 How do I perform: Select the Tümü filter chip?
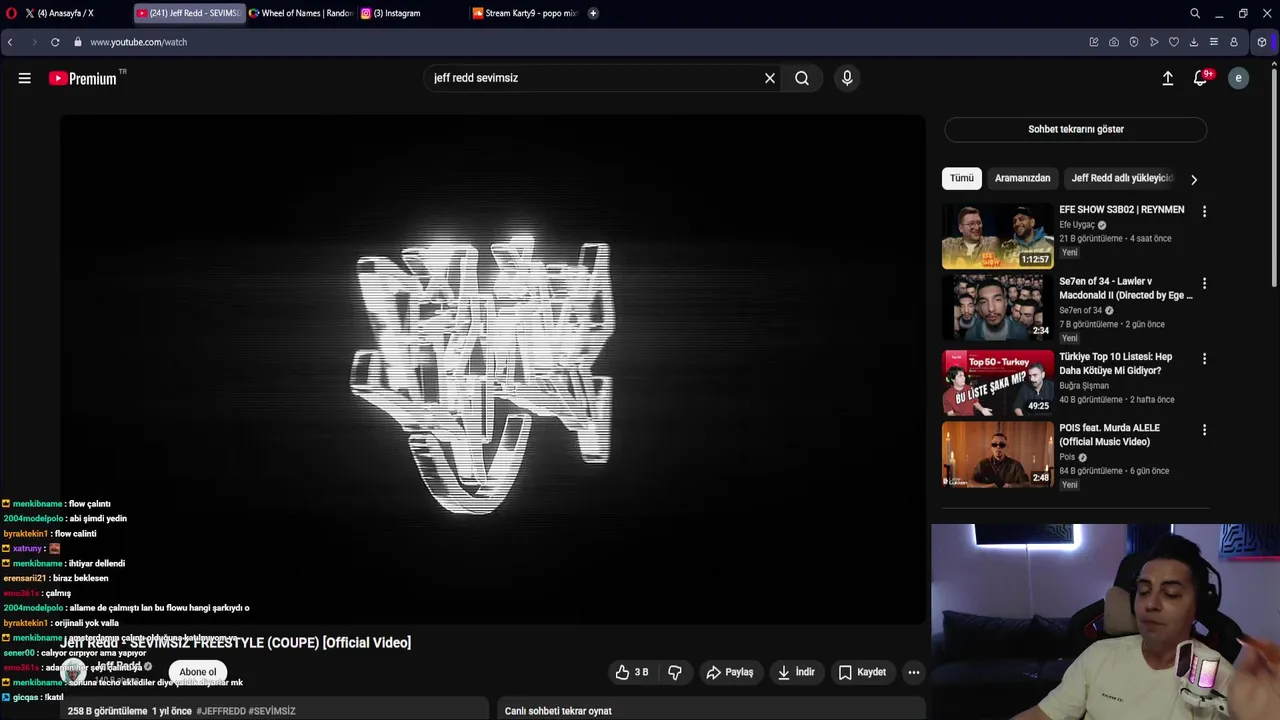pyautogui.click(x=961, y=178)
